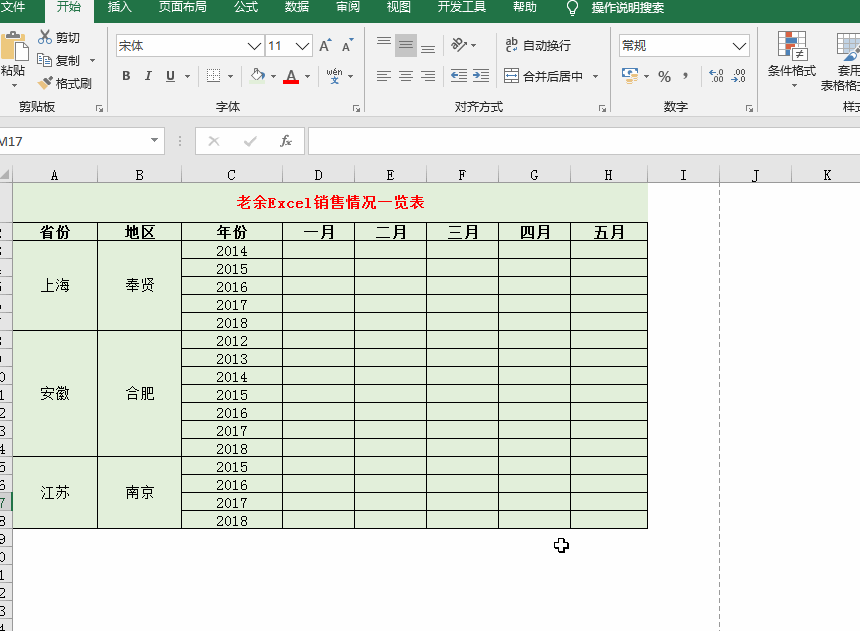This screenshot has width=860, height=631.
Task: Toggle bold formatting
Action: click(126, 76)
